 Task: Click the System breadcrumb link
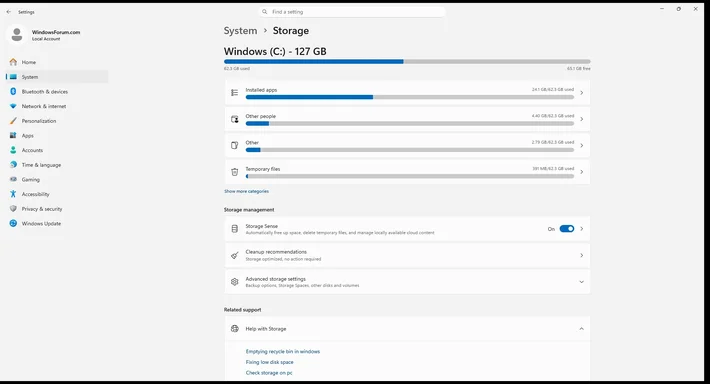240,31
